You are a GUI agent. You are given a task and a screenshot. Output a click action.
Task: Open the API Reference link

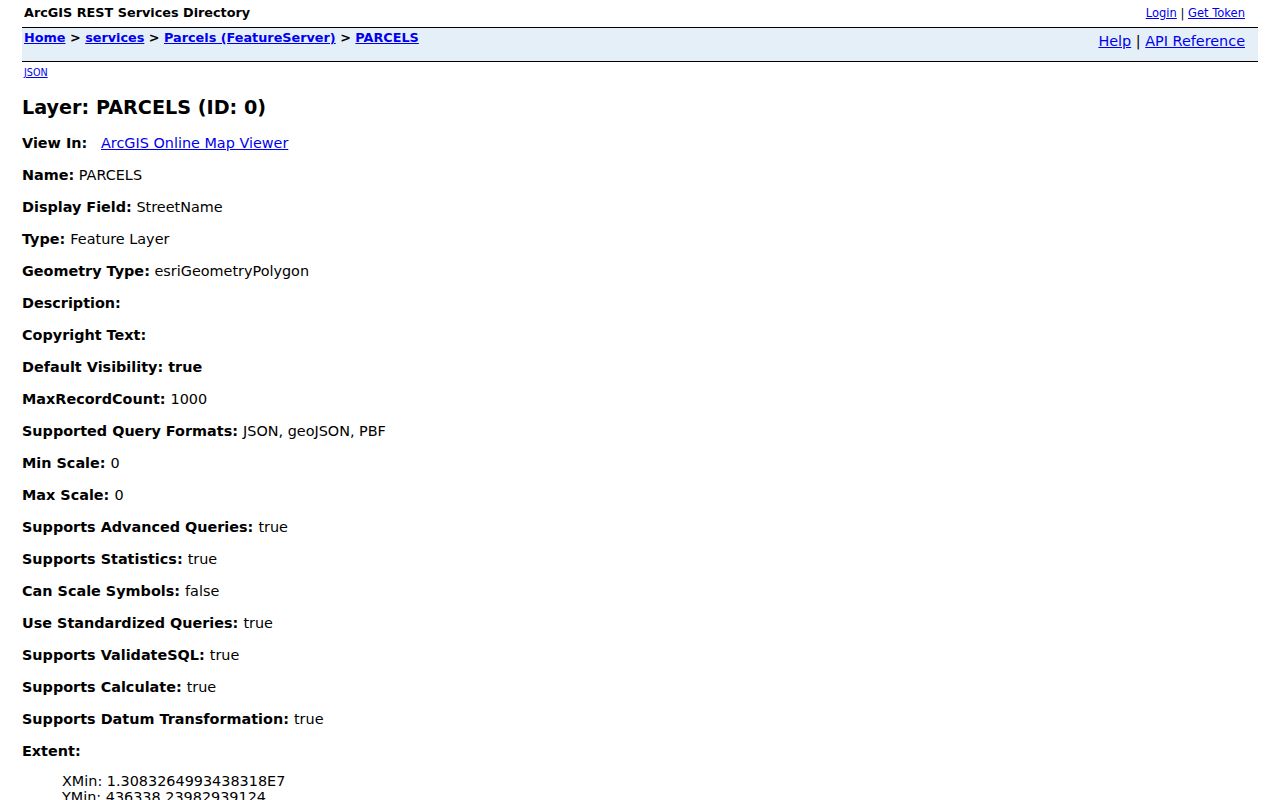1195,41
